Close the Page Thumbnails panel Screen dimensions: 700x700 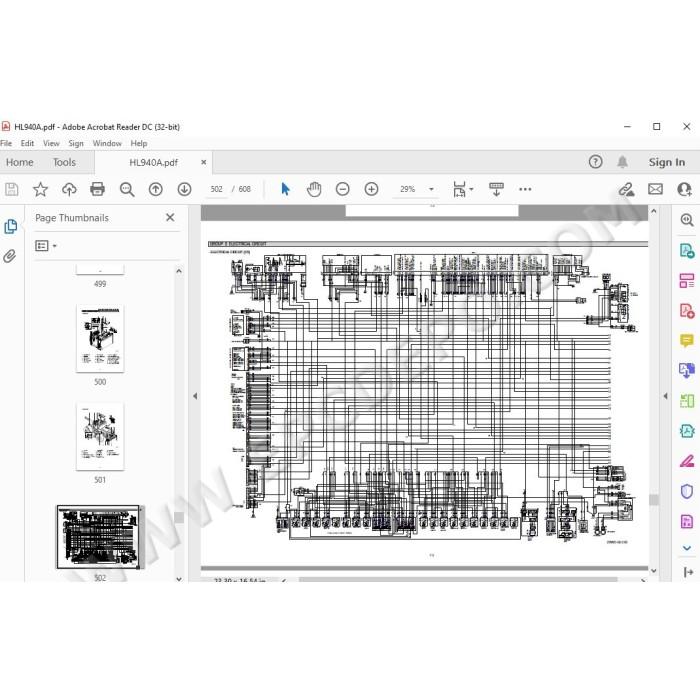coord(170,217)
